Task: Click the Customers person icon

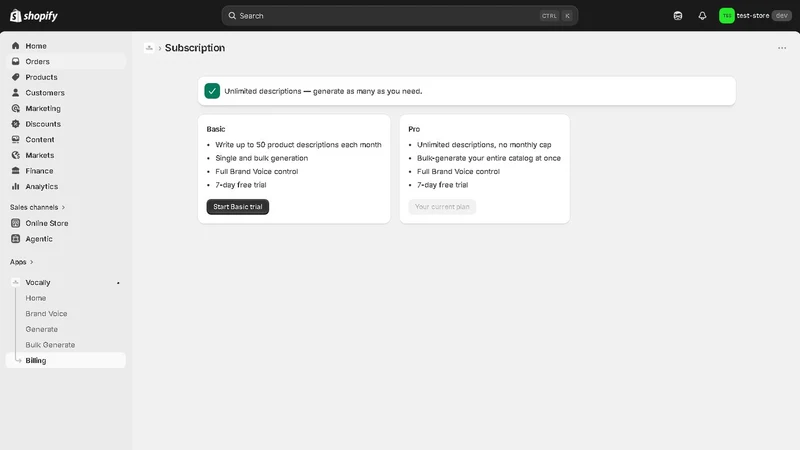Action: 15,93
